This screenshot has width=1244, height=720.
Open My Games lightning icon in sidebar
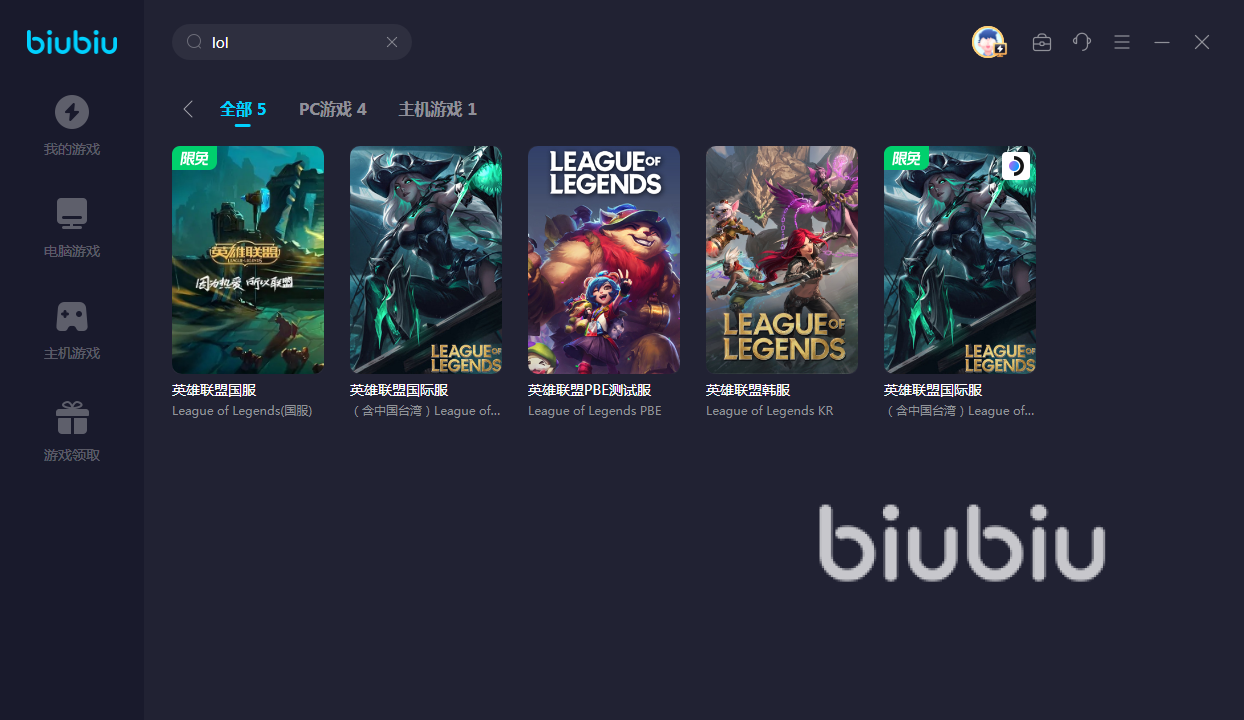click(72, 112)
